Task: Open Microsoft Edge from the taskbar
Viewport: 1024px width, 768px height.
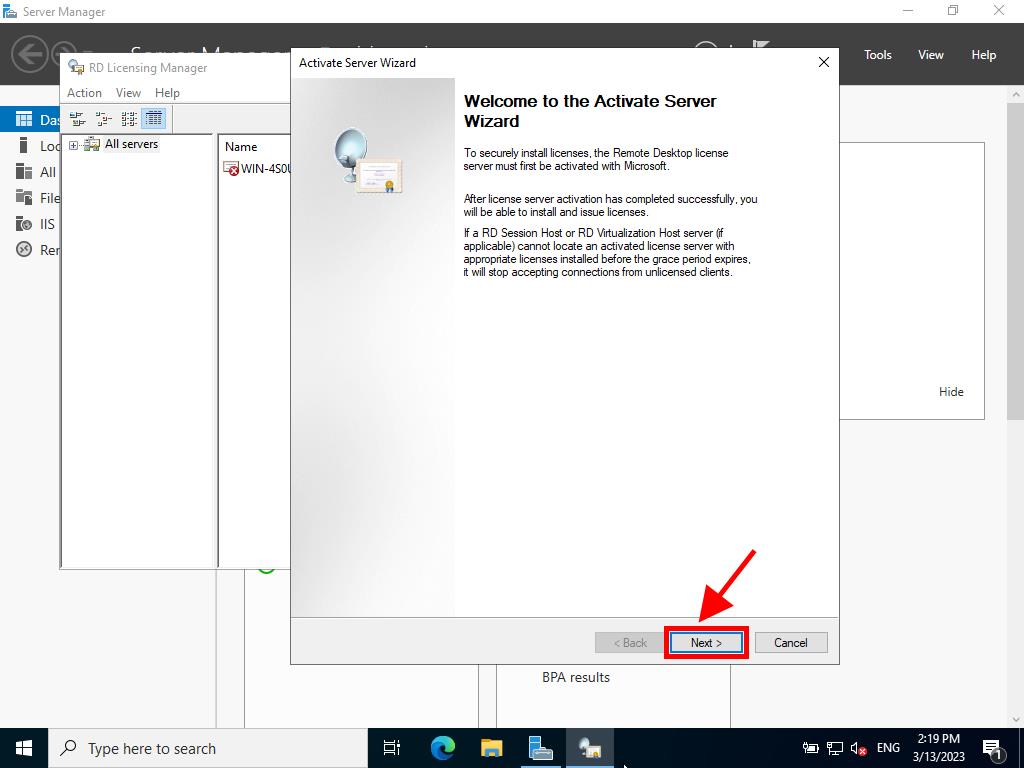Action: pos(442,748)
